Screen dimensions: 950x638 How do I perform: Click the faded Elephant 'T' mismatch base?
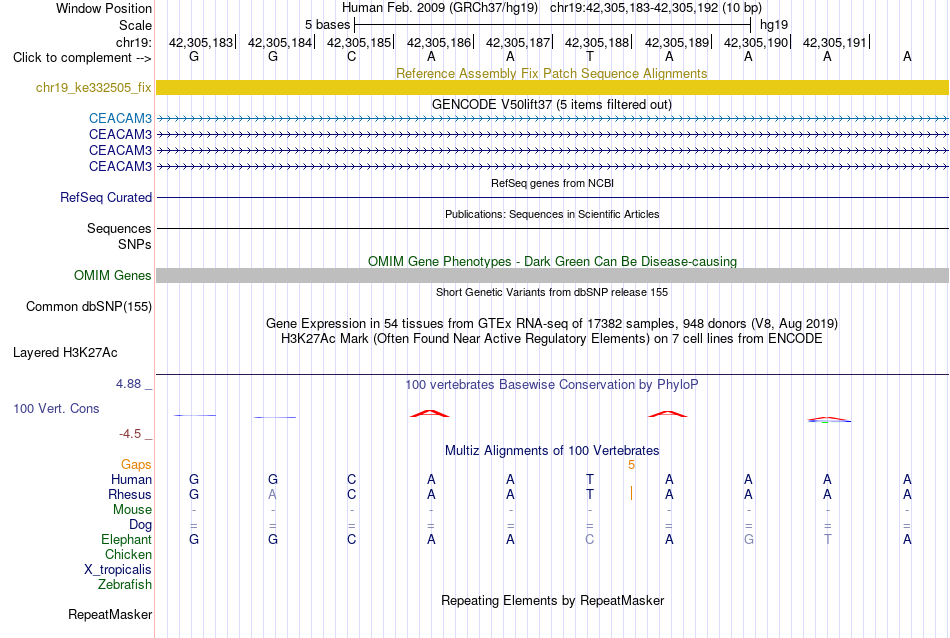tap(828, 539)
